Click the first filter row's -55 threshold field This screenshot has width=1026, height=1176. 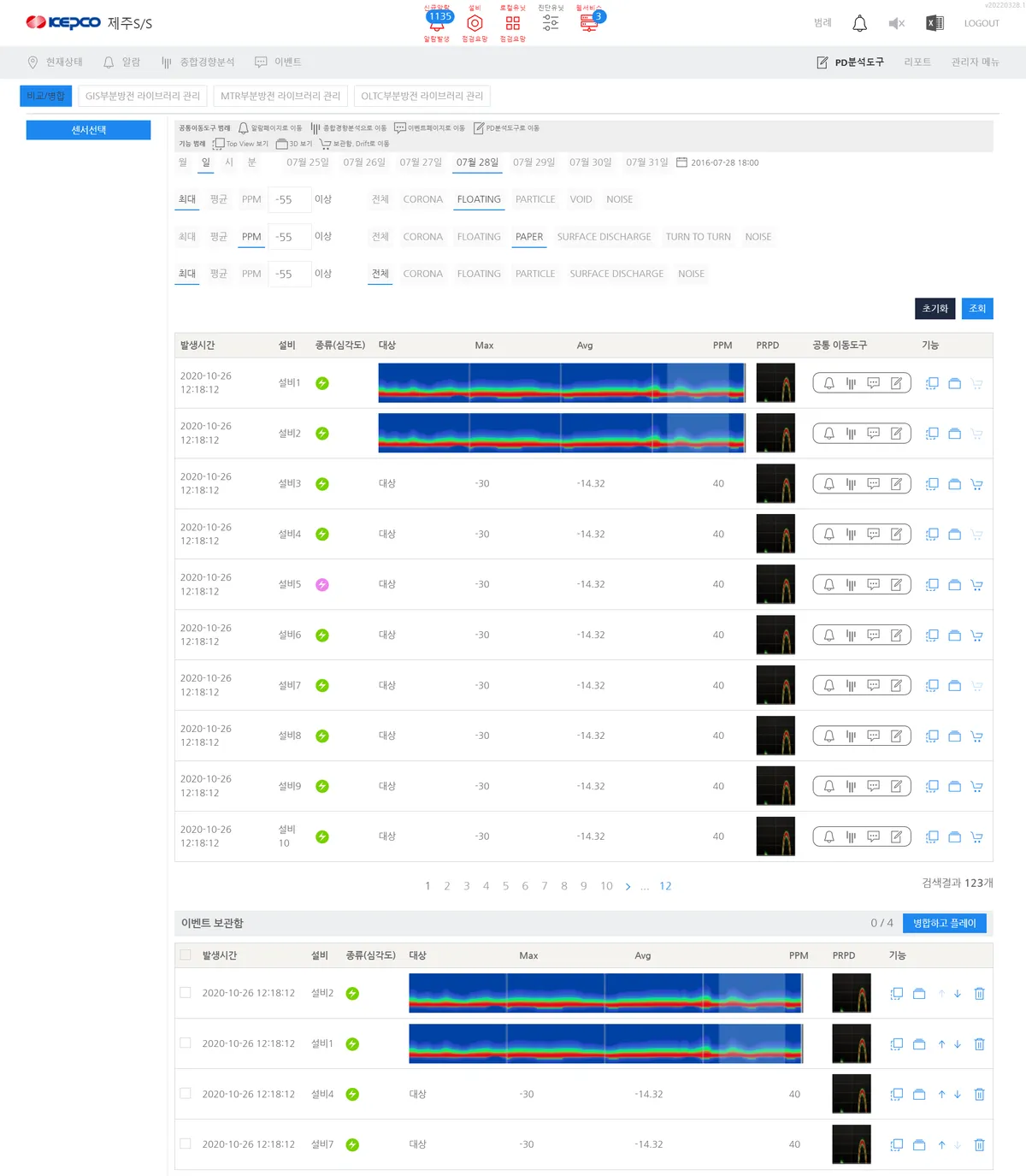(289, 199)
